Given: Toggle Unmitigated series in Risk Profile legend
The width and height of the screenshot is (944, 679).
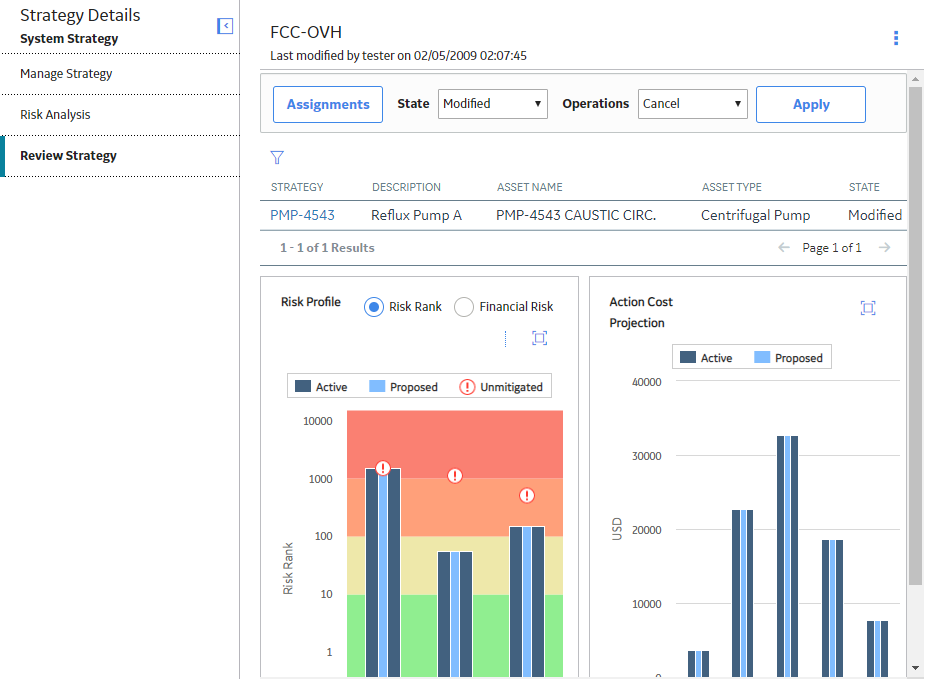Looking at the screenshot, I should [x=501, y=387].
